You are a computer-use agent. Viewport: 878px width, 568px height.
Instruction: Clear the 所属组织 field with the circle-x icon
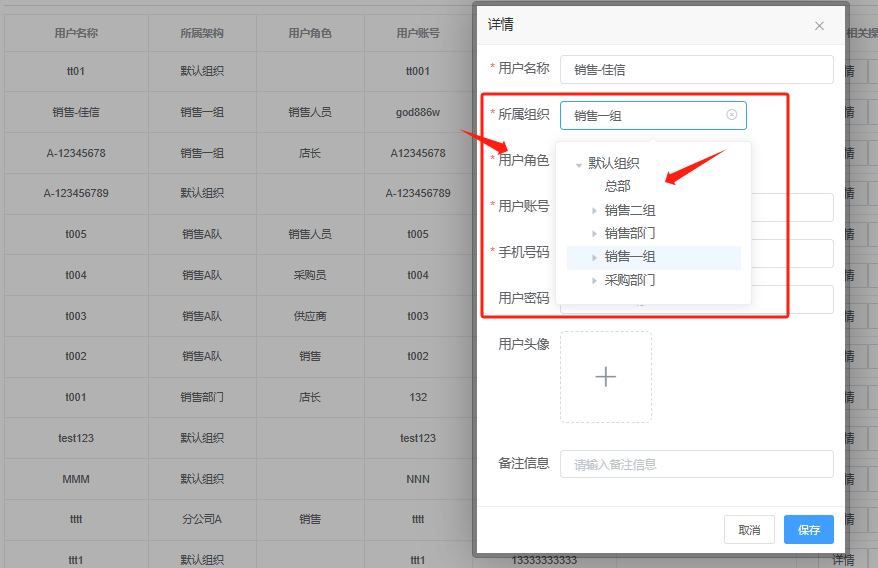pos(731,115)
